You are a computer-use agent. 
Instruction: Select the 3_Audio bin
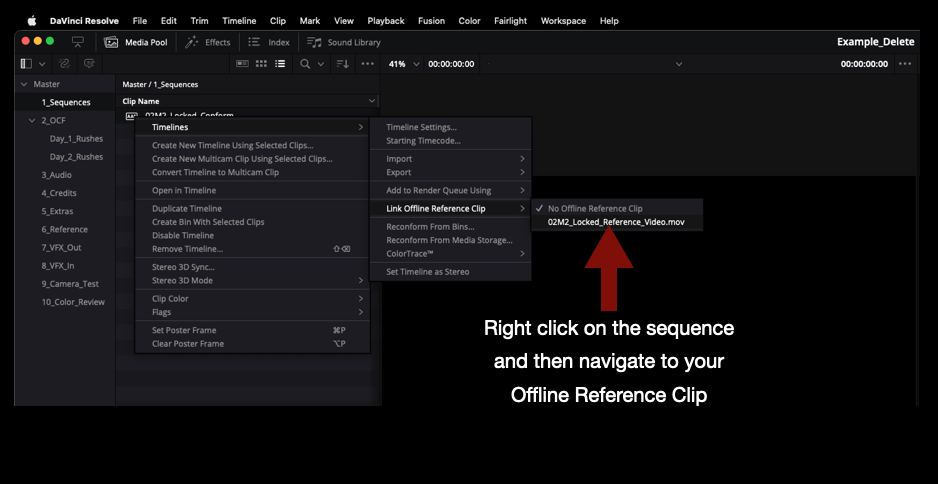pyautogui.click(x=56, y=175)
